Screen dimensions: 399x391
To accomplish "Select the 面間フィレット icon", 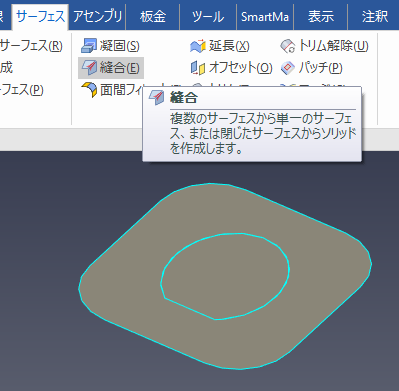I will [89, 90].
